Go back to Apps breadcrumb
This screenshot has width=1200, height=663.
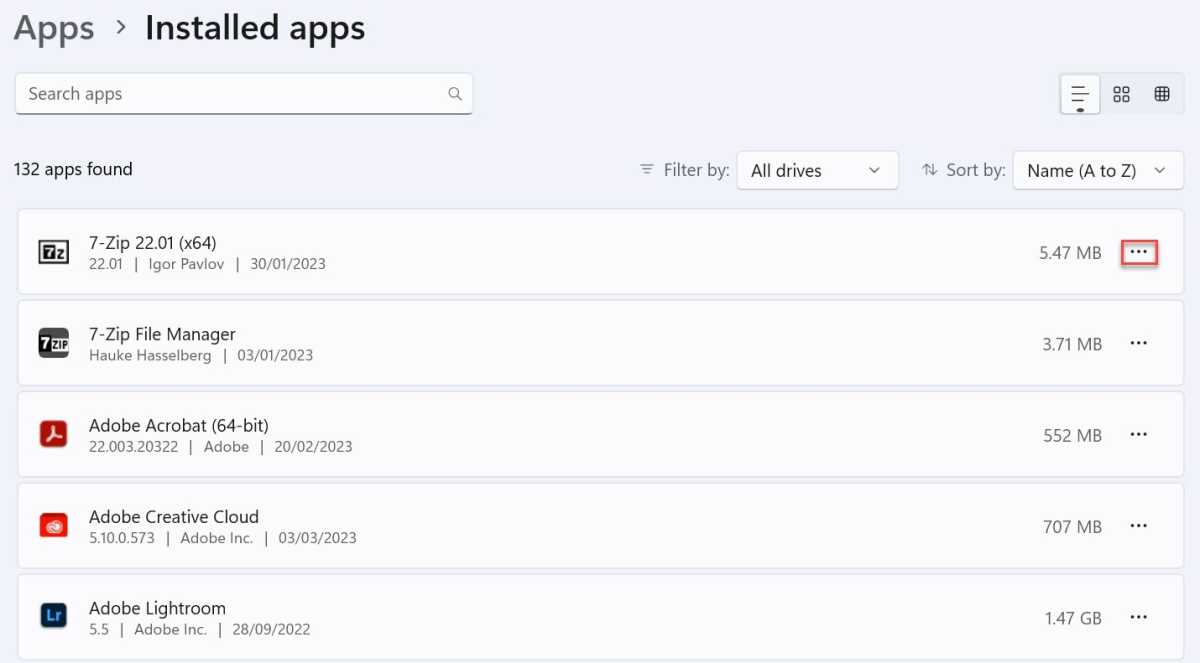[x=54, y=28]
